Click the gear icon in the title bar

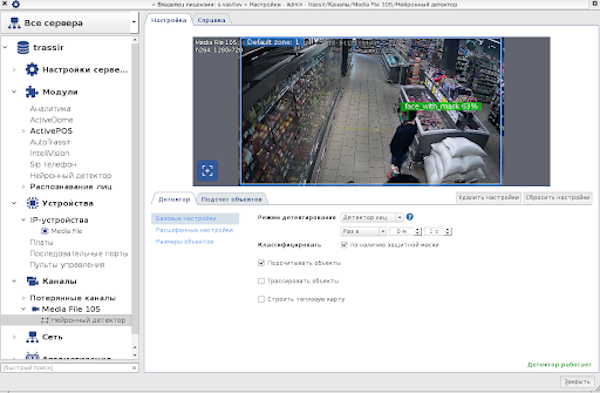click(x=16, y=4)
